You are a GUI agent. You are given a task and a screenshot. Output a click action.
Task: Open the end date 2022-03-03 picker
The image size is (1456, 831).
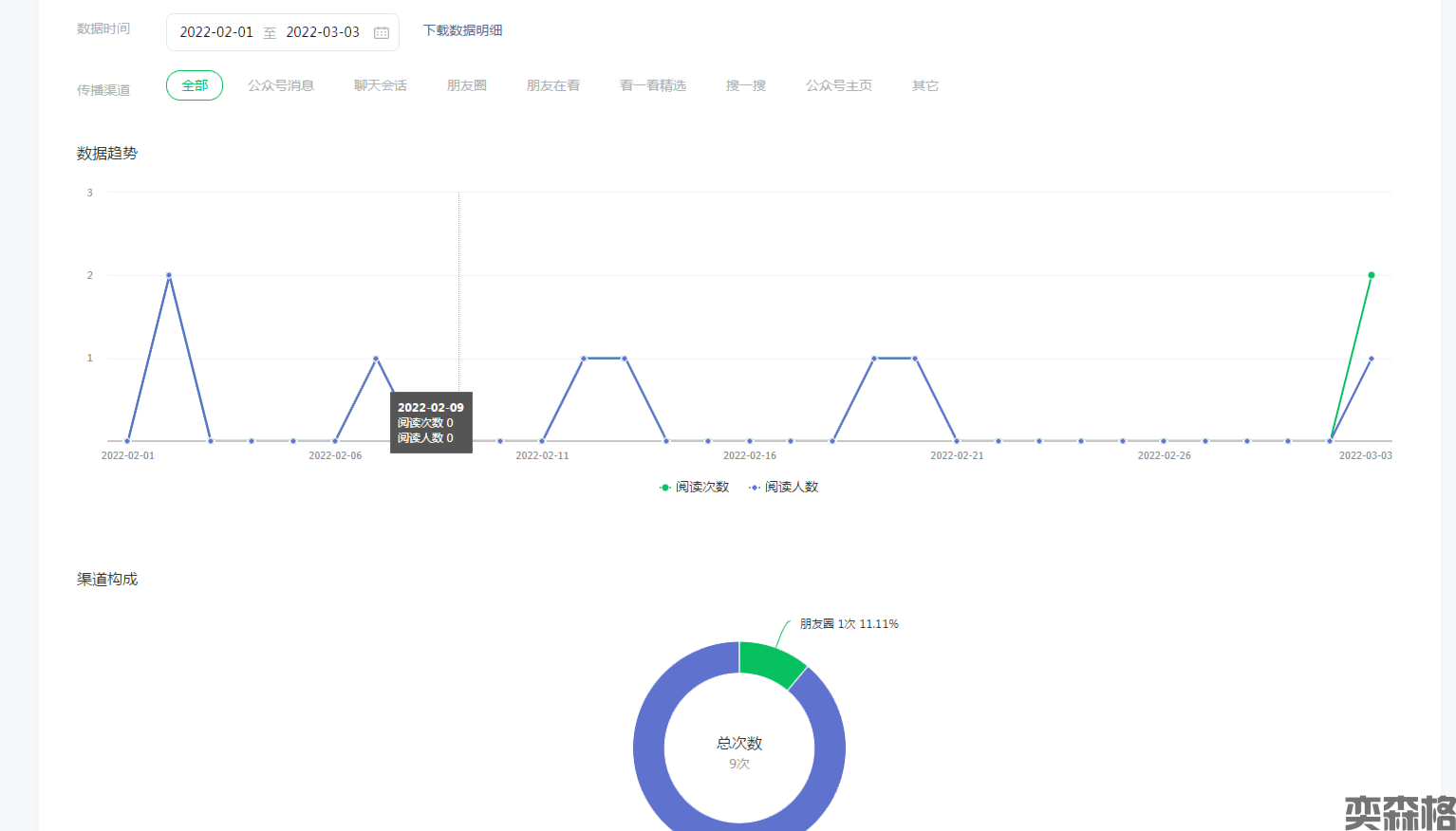323,32
